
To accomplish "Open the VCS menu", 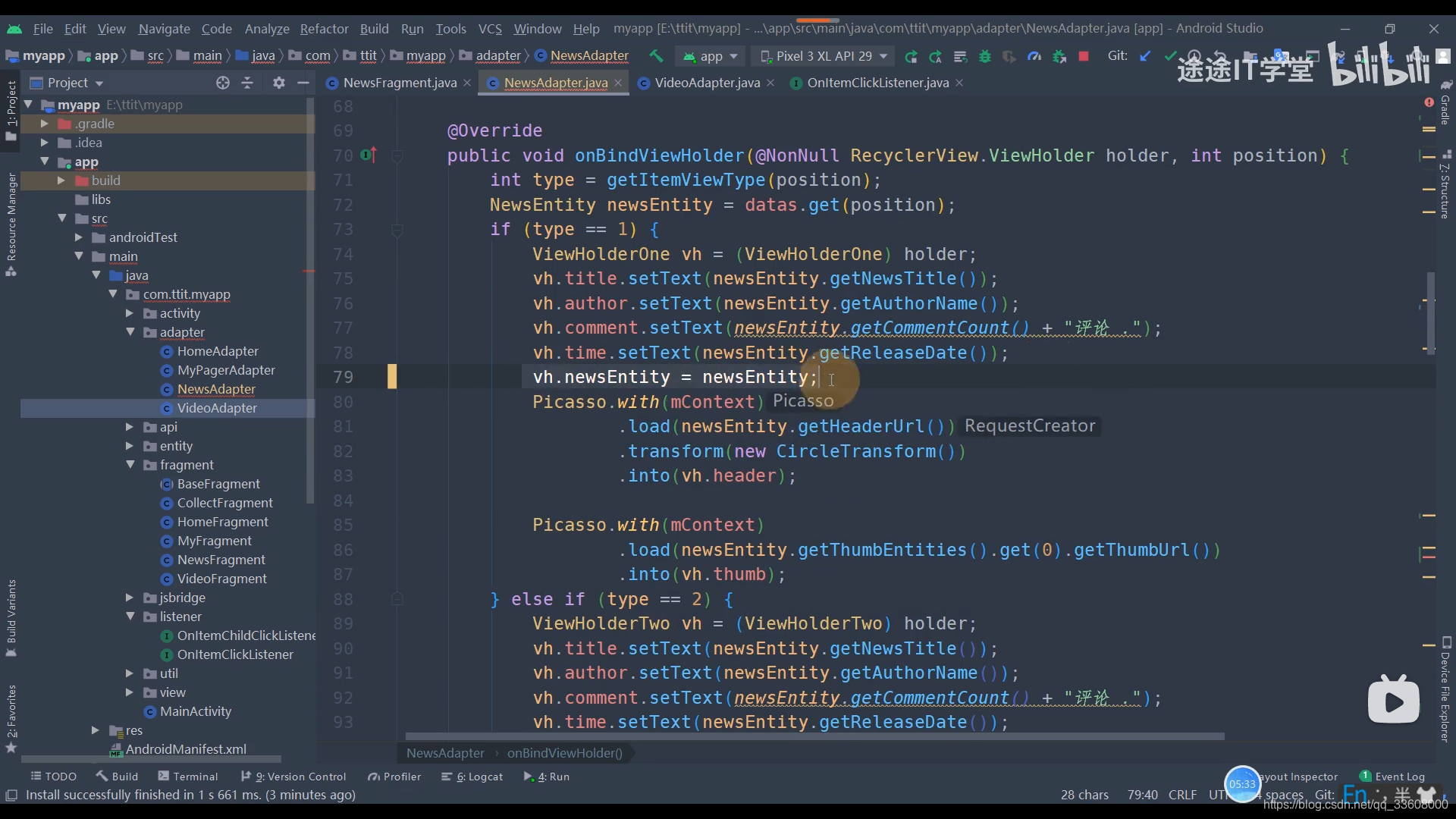I will [490, 28].
